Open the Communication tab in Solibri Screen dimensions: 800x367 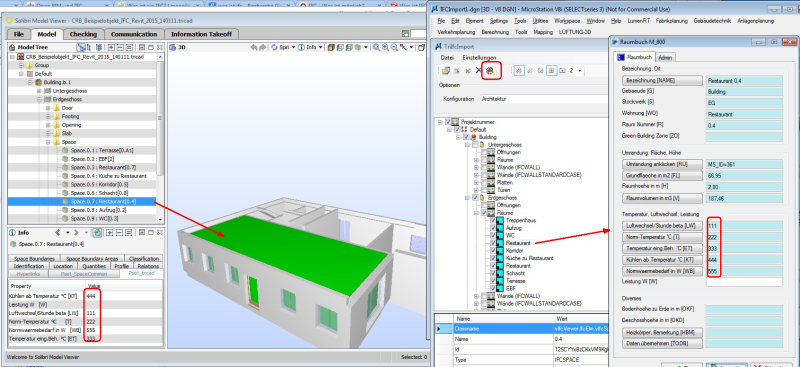pyautogui.click(x=134, y=34)
